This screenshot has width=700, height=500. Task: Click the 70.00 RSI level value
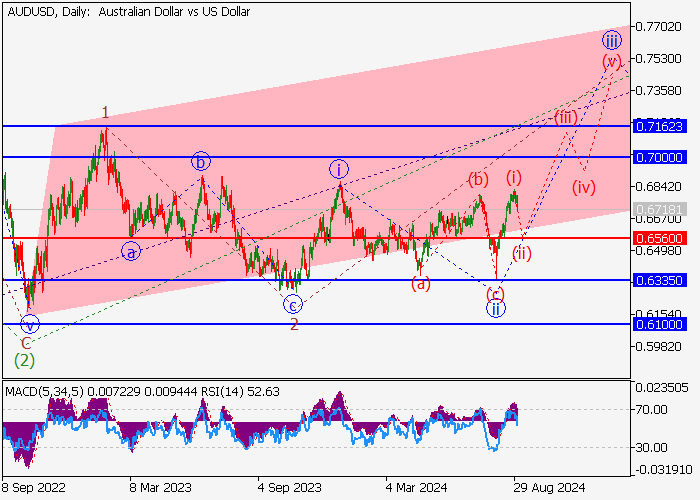pyautogui.click(x=652, y=409)
